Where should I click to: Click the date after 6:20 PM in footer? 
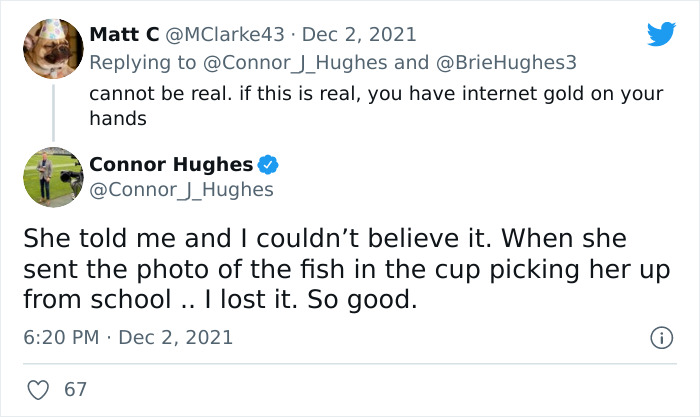coord(175,338)
